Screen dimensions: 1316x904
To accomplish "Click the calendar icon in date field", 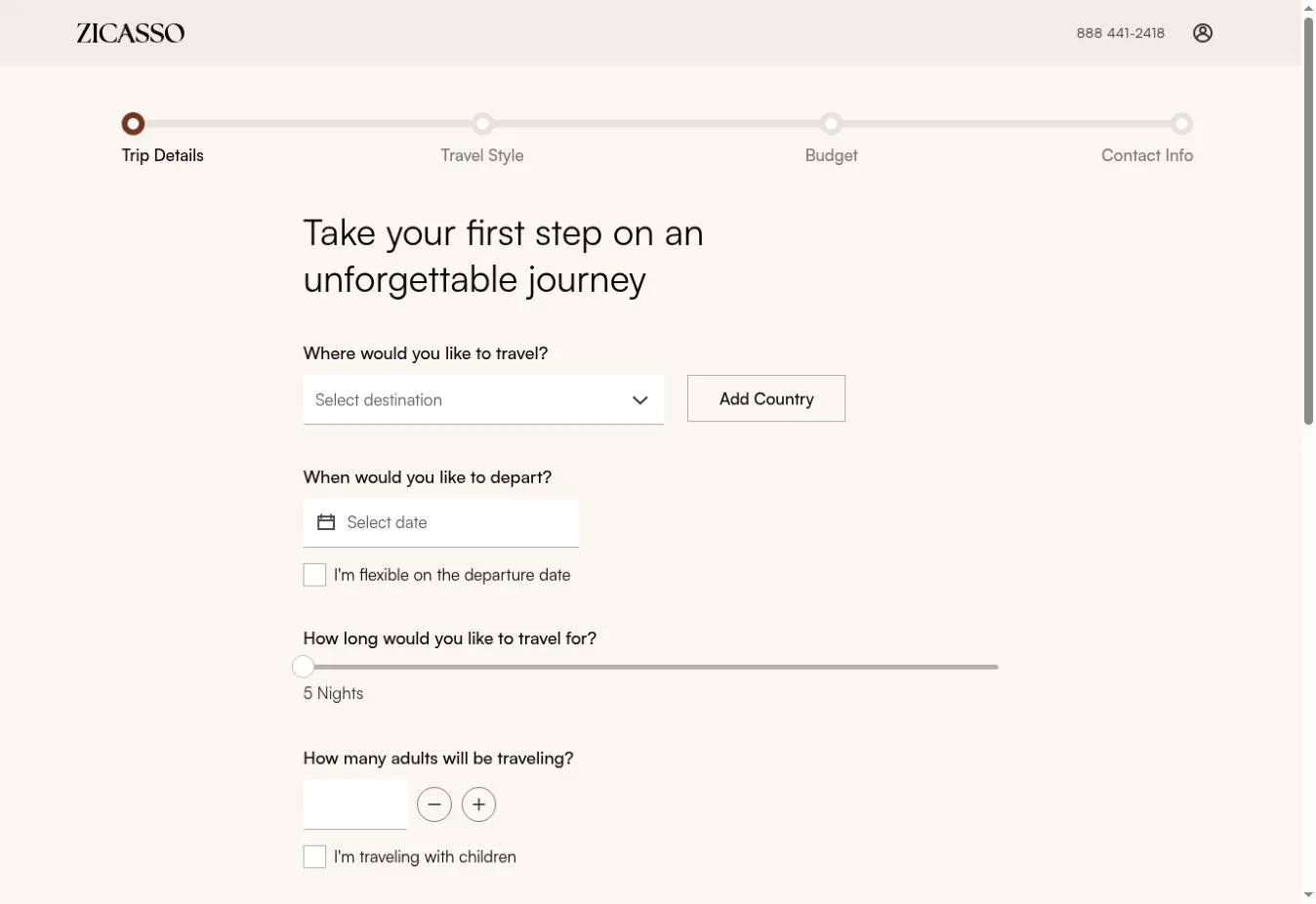I will [x=326, y=522].
